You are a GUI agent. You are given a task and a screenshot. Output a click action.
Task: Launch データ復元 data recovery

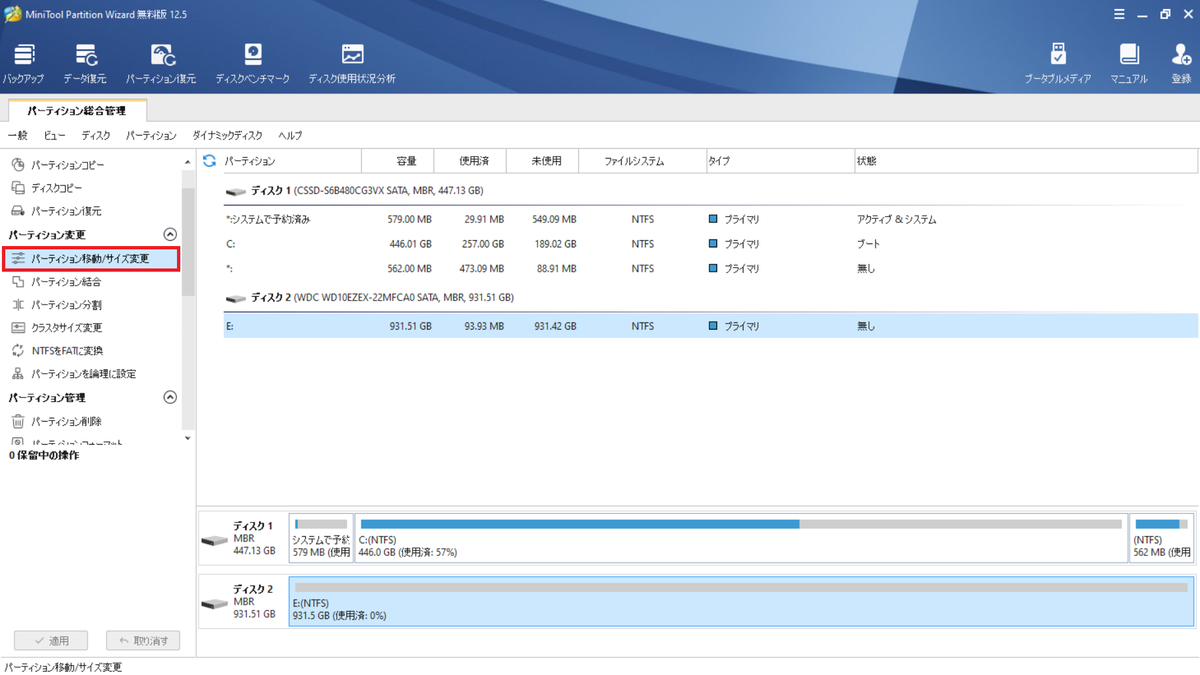click(x=85, y=64)
